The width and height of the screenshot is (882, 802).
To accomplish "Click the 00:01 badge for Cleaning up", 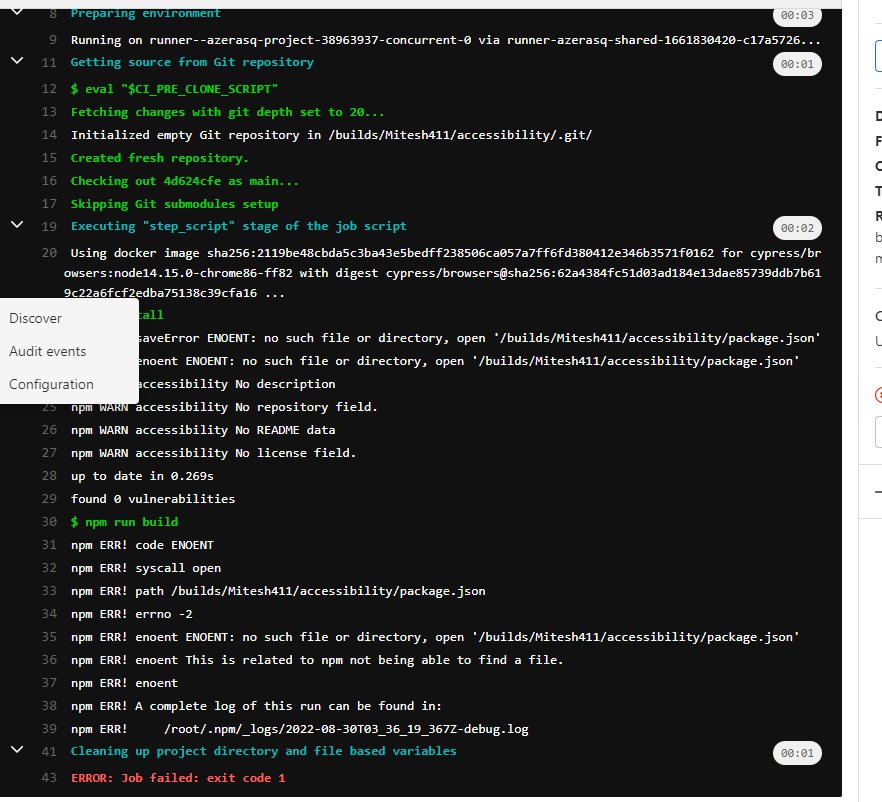I will click(x=797, y=753).
